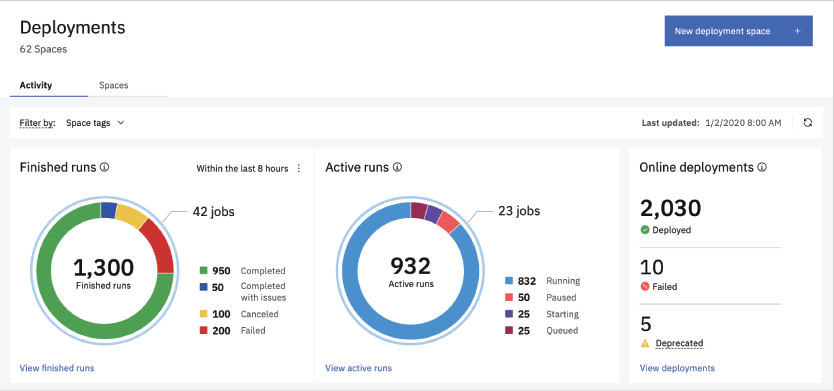Click the red Paused segment of Active runs donut
Viewport: 834px width, 391px height.
coord(448,222)
